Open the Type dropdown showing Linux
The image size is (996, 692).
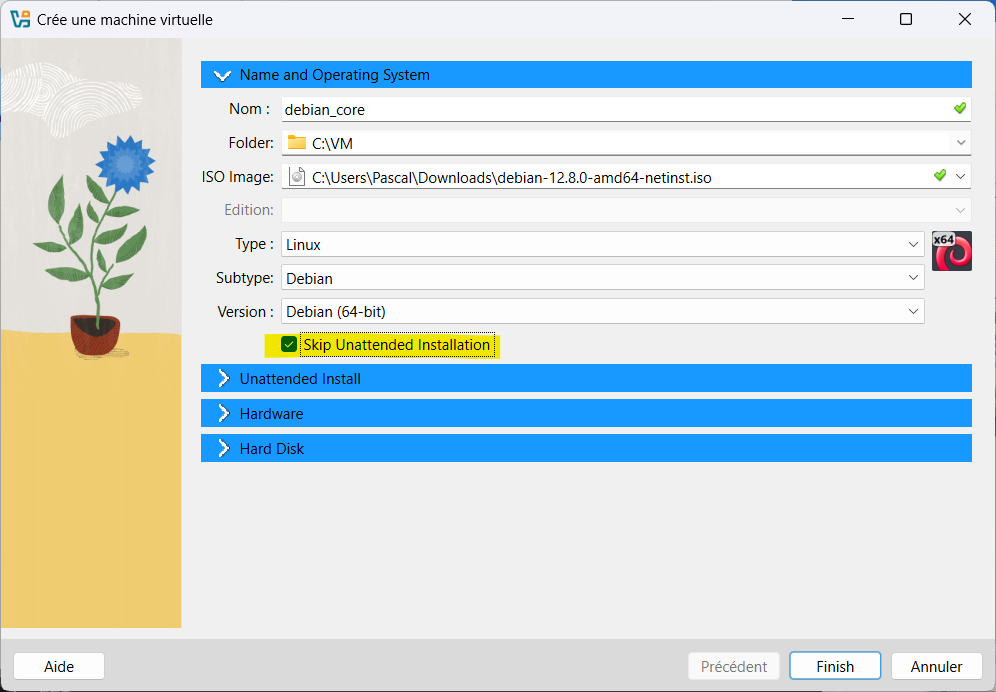click(603, 244)
